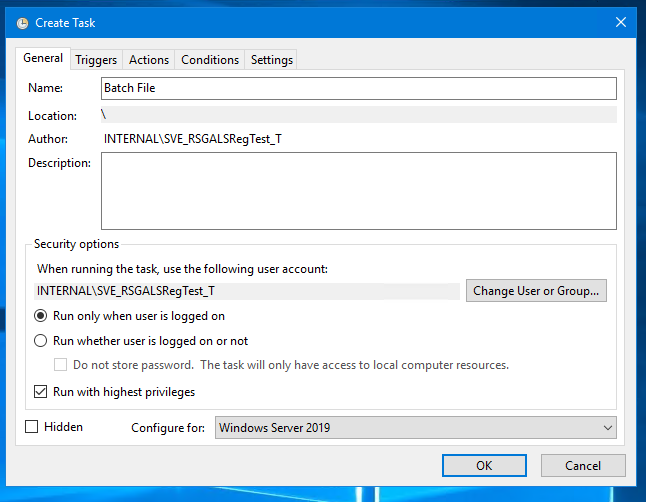Click the Create Task clock icon

click(22, 23)
